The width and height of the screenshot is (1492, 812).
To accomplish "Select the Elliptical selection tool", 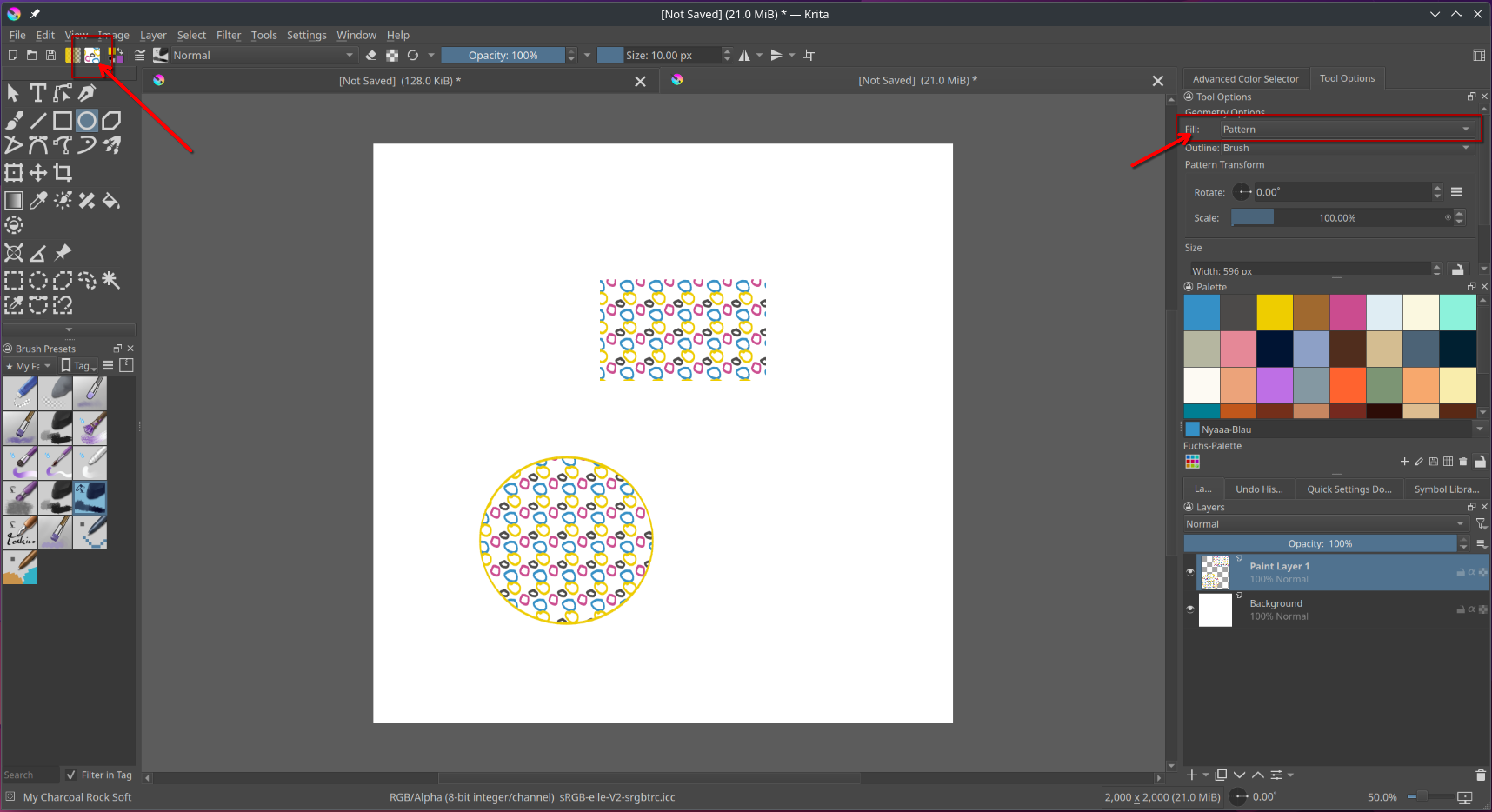I will coord(38,281).
